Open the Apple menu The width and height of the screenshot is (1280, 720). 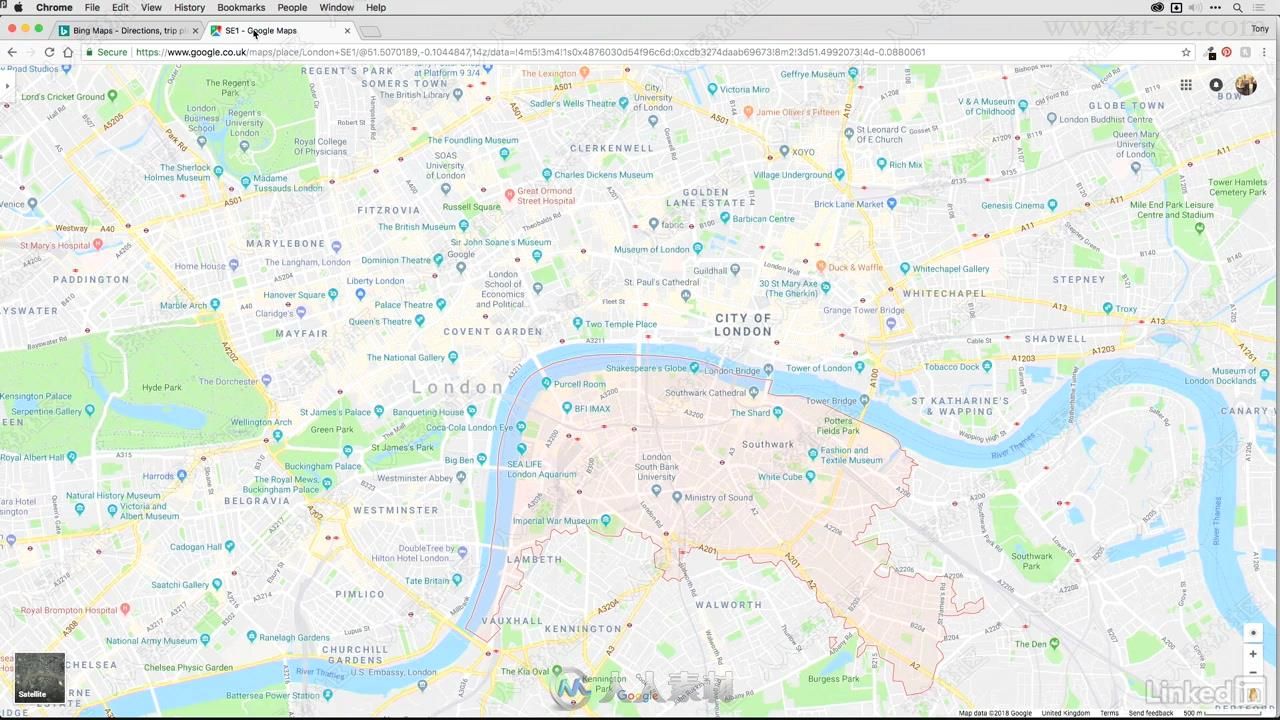[x=17, y=7]
